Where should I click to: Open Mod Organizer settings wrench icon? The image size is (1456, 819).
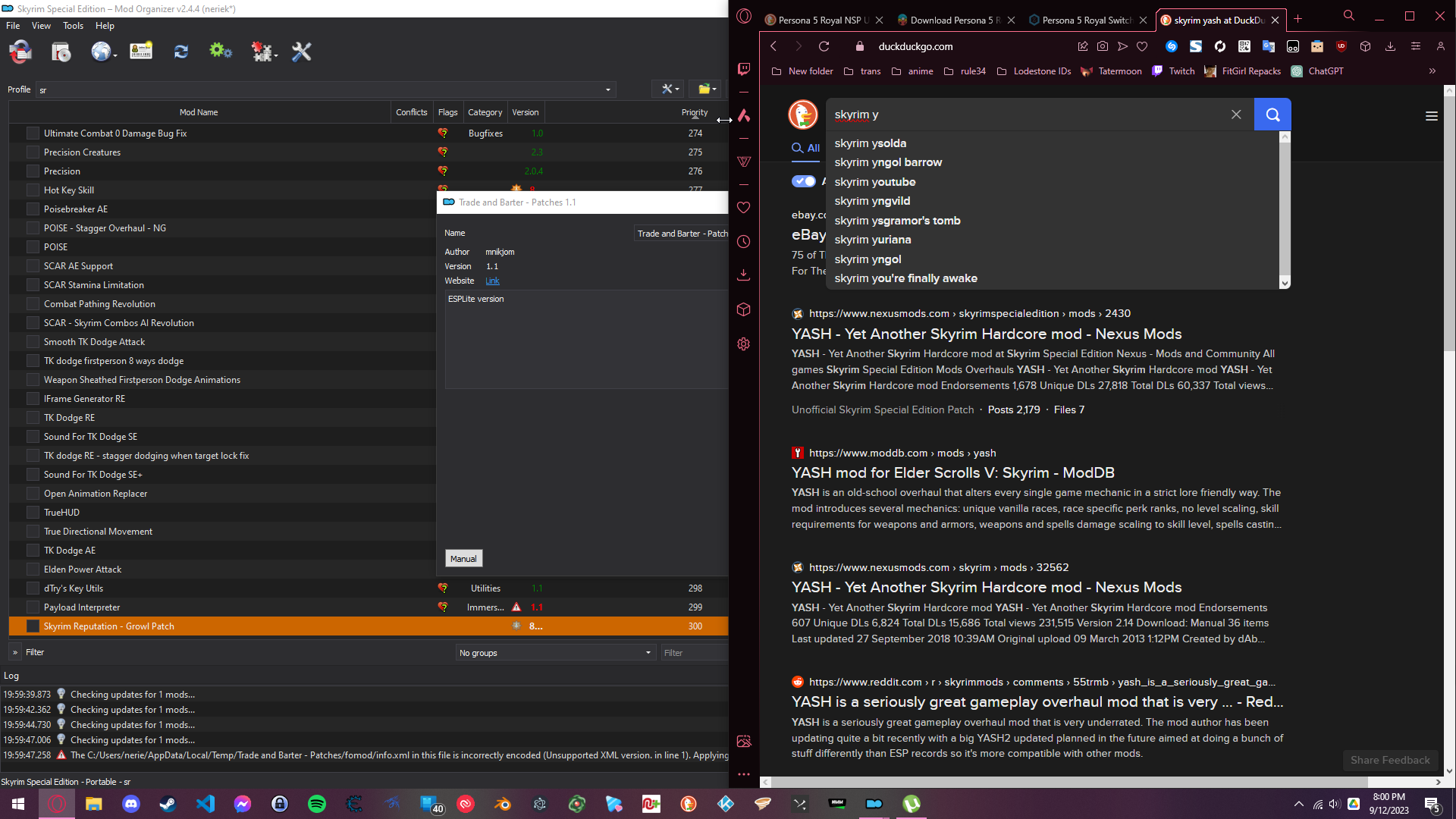[x=302, y=51]
